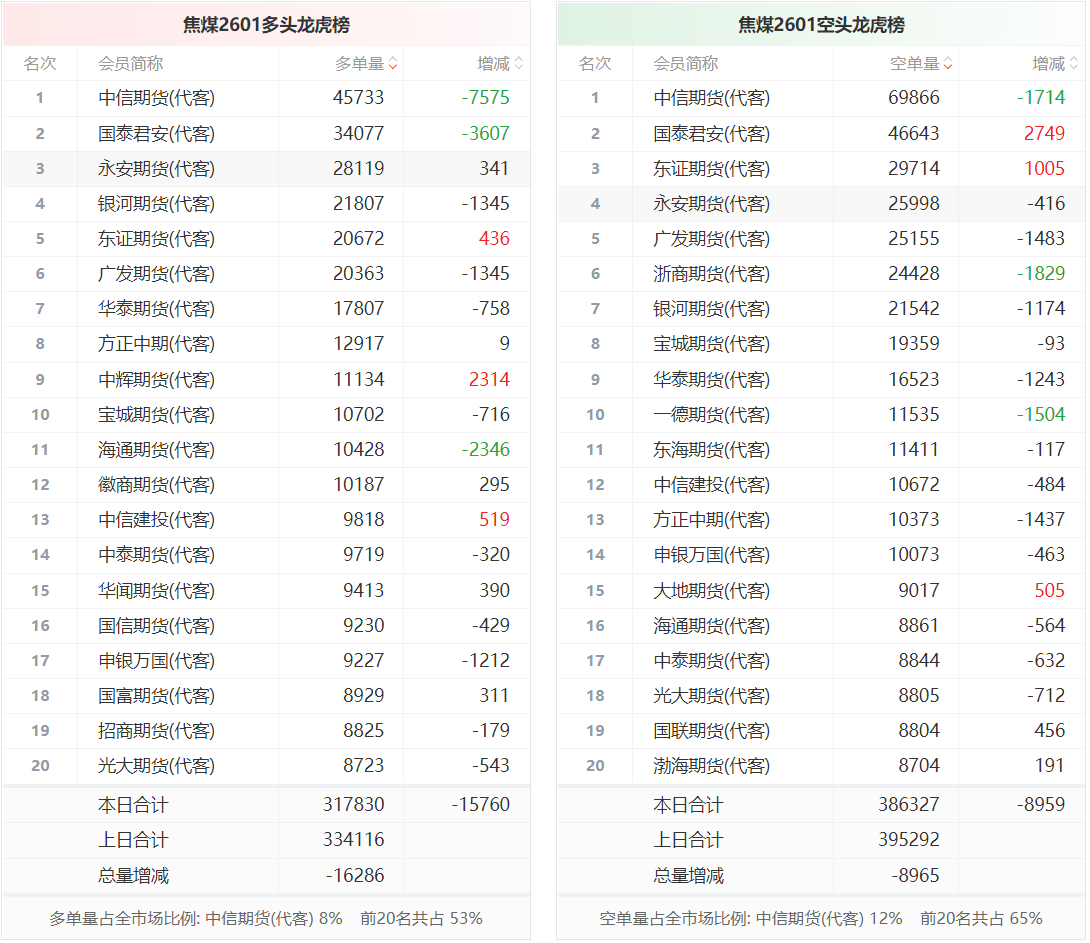This screenshot has width=1090, height=943.
Task: Click long previous-day total 334116
Action: click(x=354, y=840)
